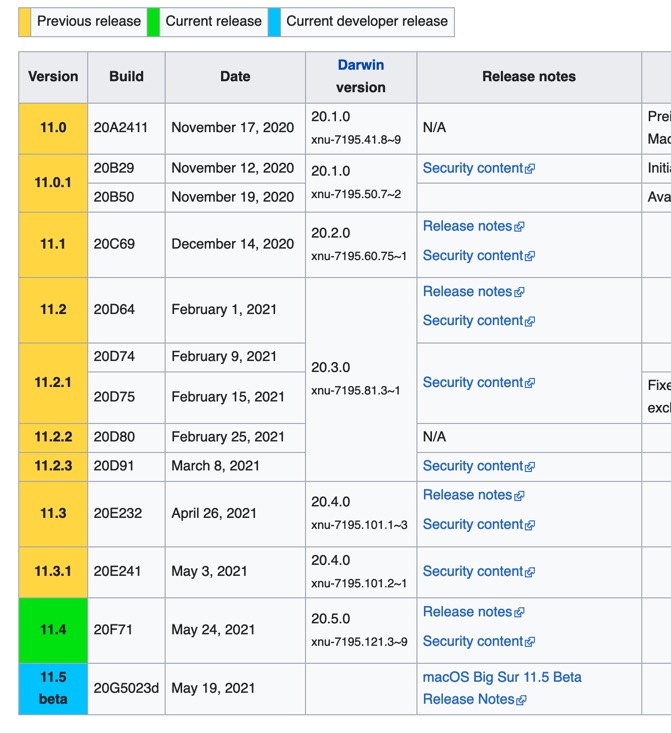This screenshot has width=671, height=733.
Task: Click build number 20G5023d
Action: coord(126,688)
